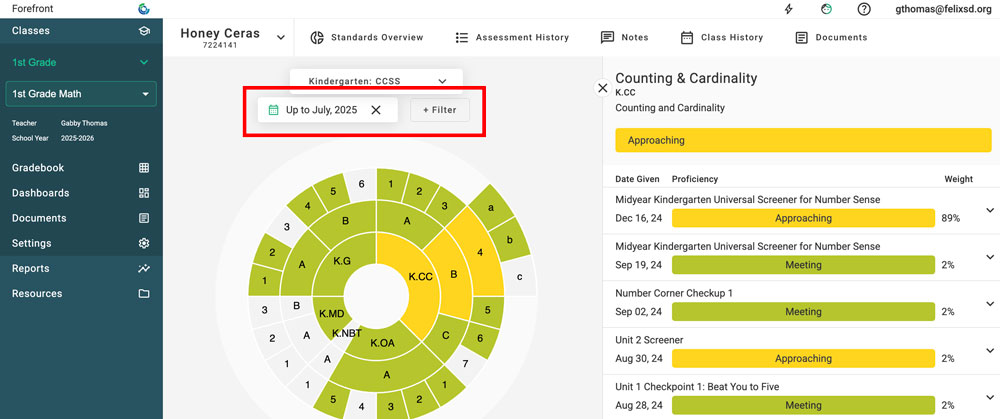Switch to Assessment History tab
The image size is (1000, 419).
511,38
